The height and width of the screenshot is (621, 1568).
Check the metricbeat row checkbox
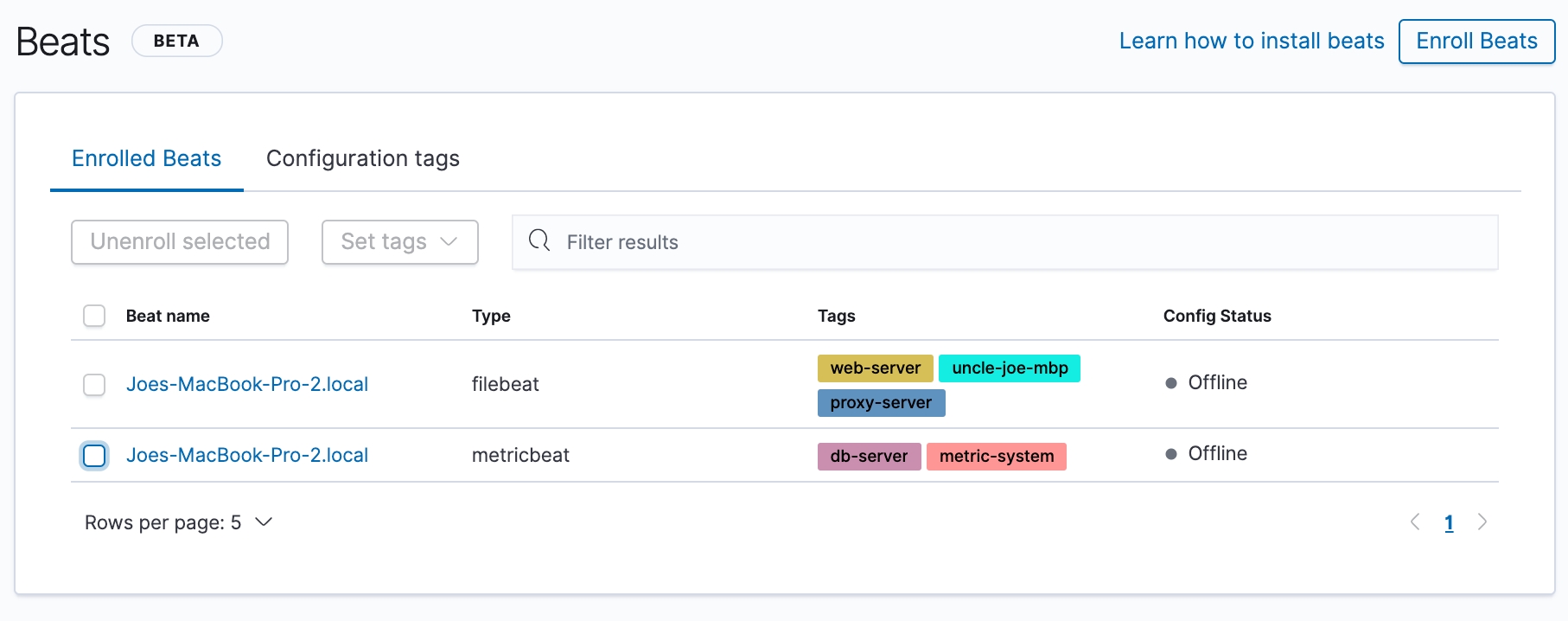click(x=94, y=455)
